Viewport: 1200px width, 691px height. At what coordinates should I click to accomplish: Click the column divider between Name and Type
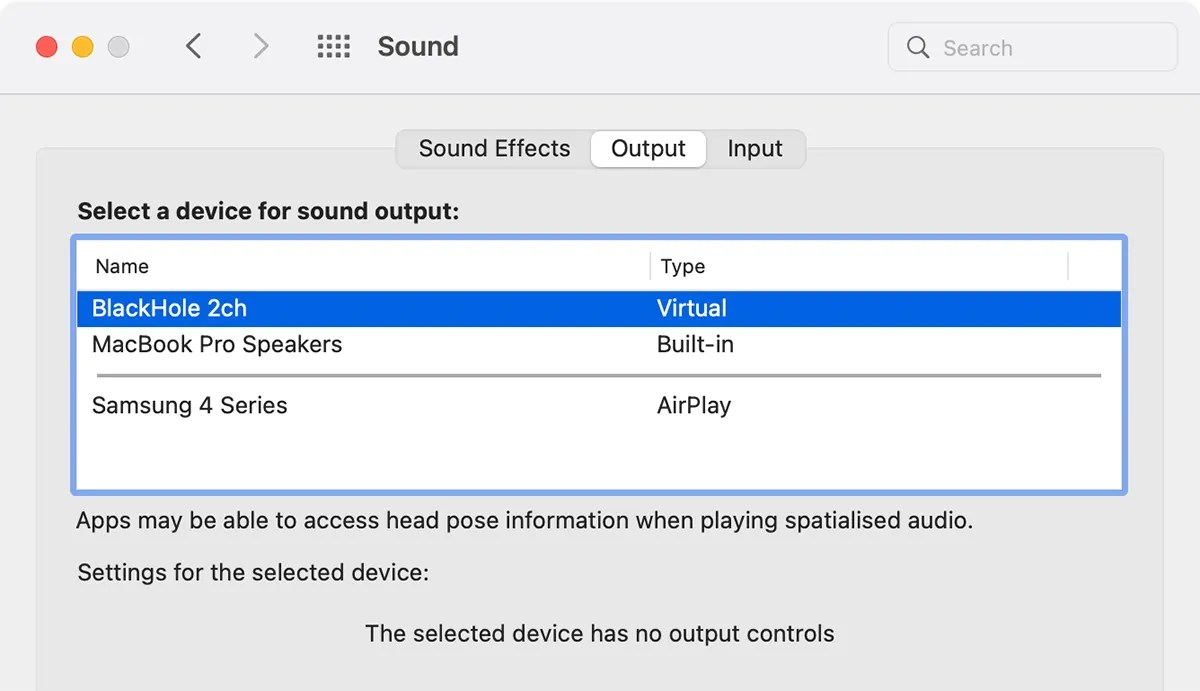coord(648,266)
